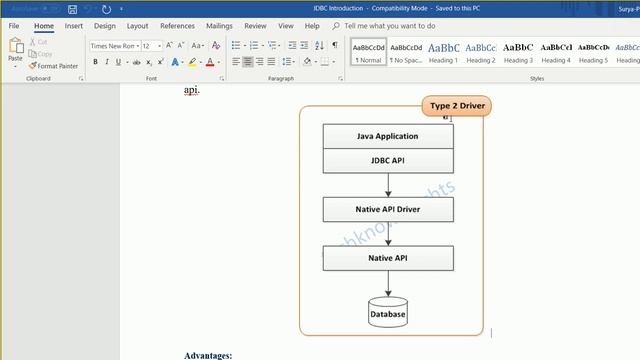Toggle Show paragraph marks

tap(335, 45)
